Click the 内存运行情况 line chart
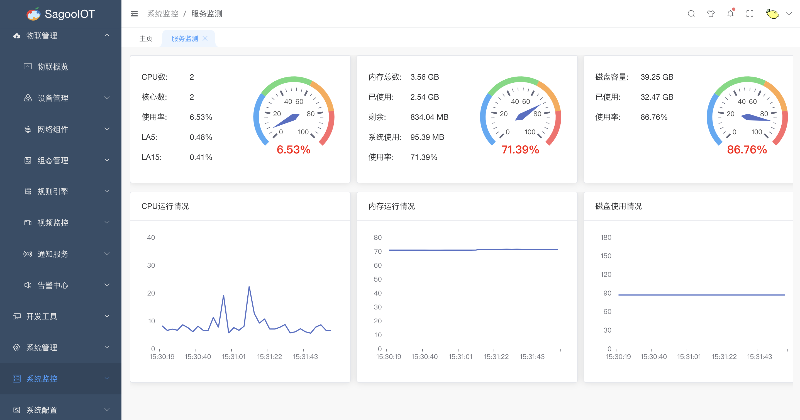This screenshot has width=800, height=420. [x=467, y=297]
